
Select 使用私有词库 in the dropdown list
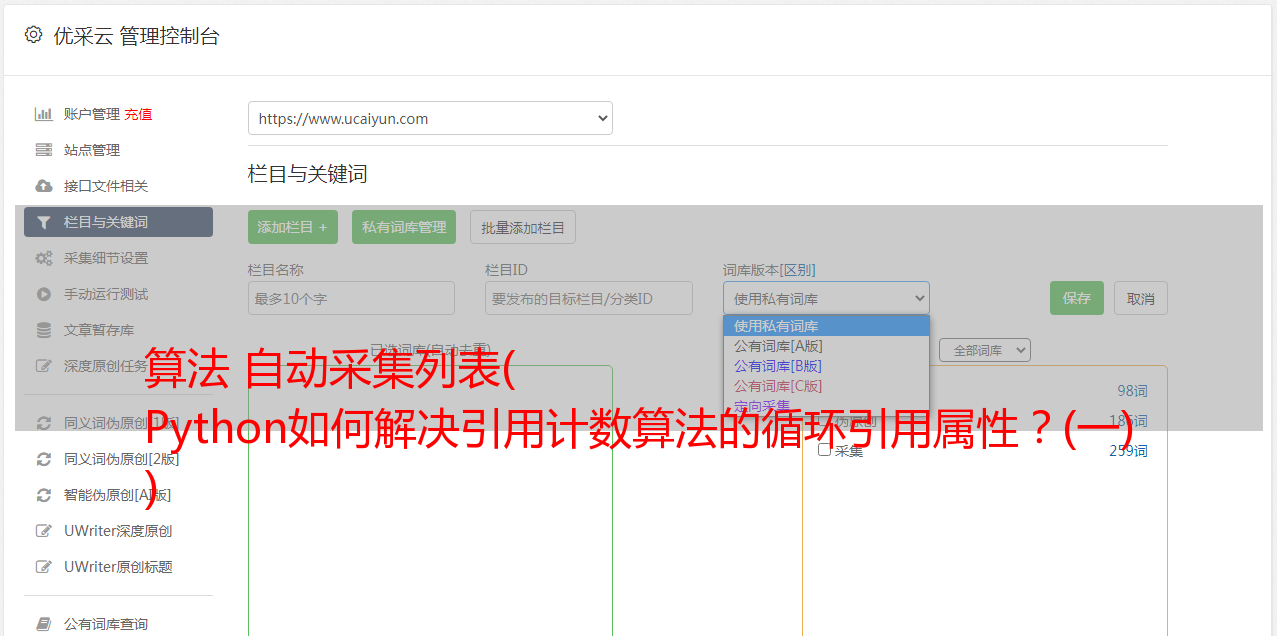click(x=826, y=326)
